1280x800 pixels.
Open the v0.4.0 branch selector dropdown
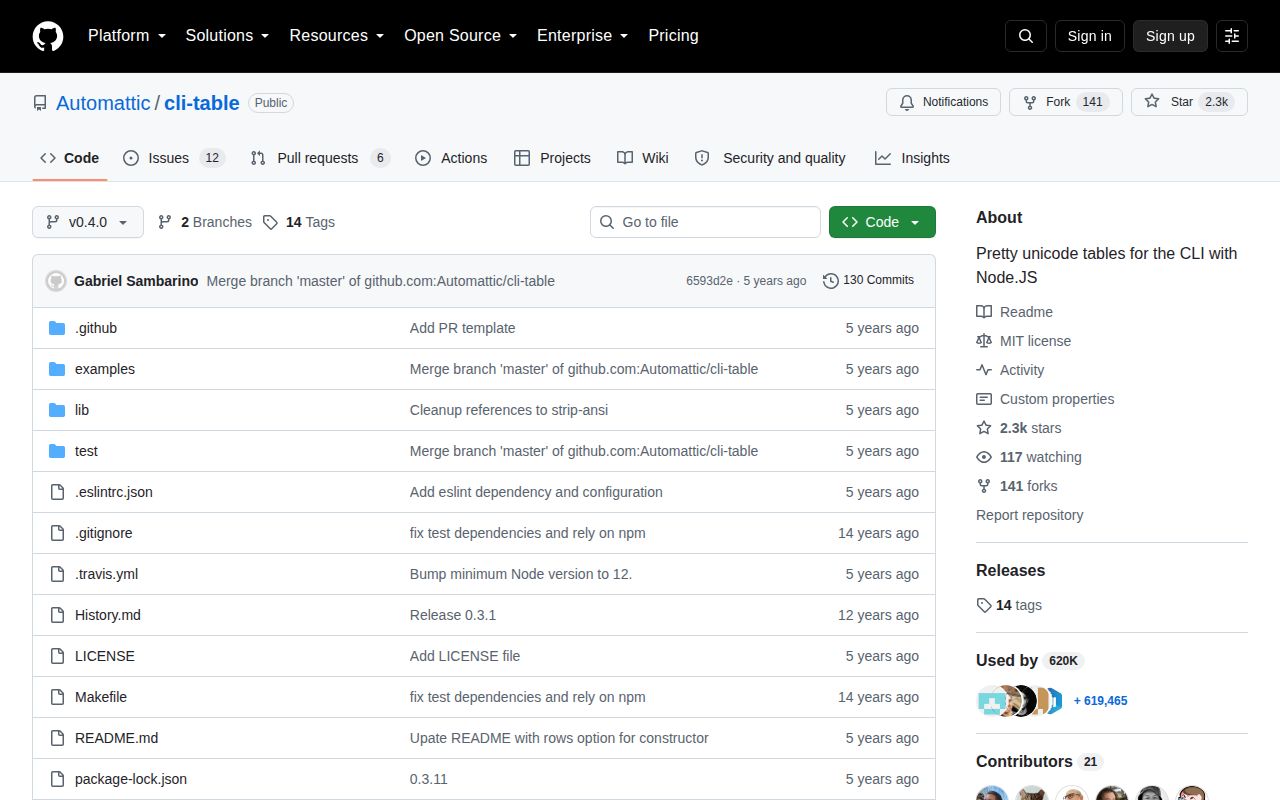coord(88,222)
